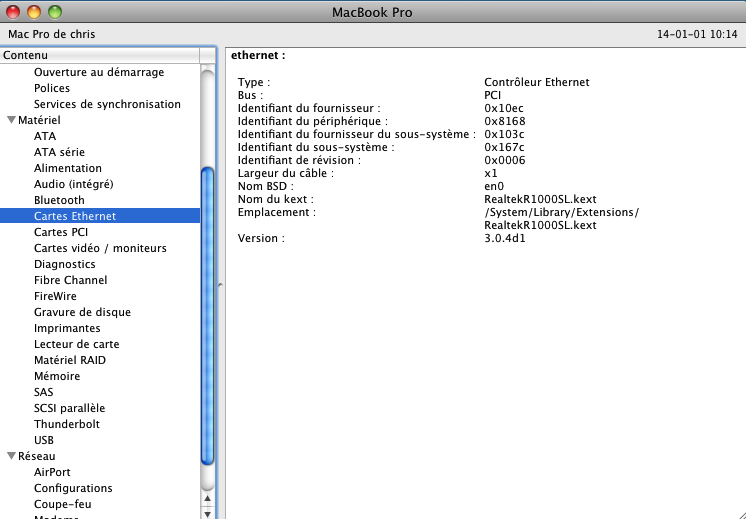Click the Contrôleur Ethernet type value
This screenshot has height=519, width=746.
pyautogui.click(x=537, y=82)
